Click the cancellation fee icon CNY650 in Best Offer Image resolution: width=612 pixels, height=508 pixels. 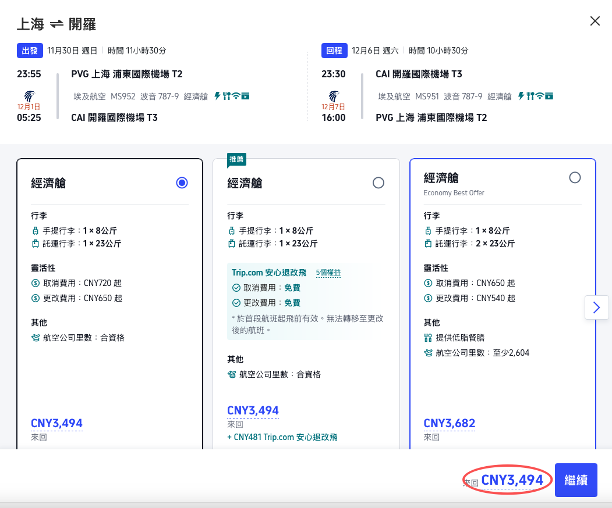point(428,283)
